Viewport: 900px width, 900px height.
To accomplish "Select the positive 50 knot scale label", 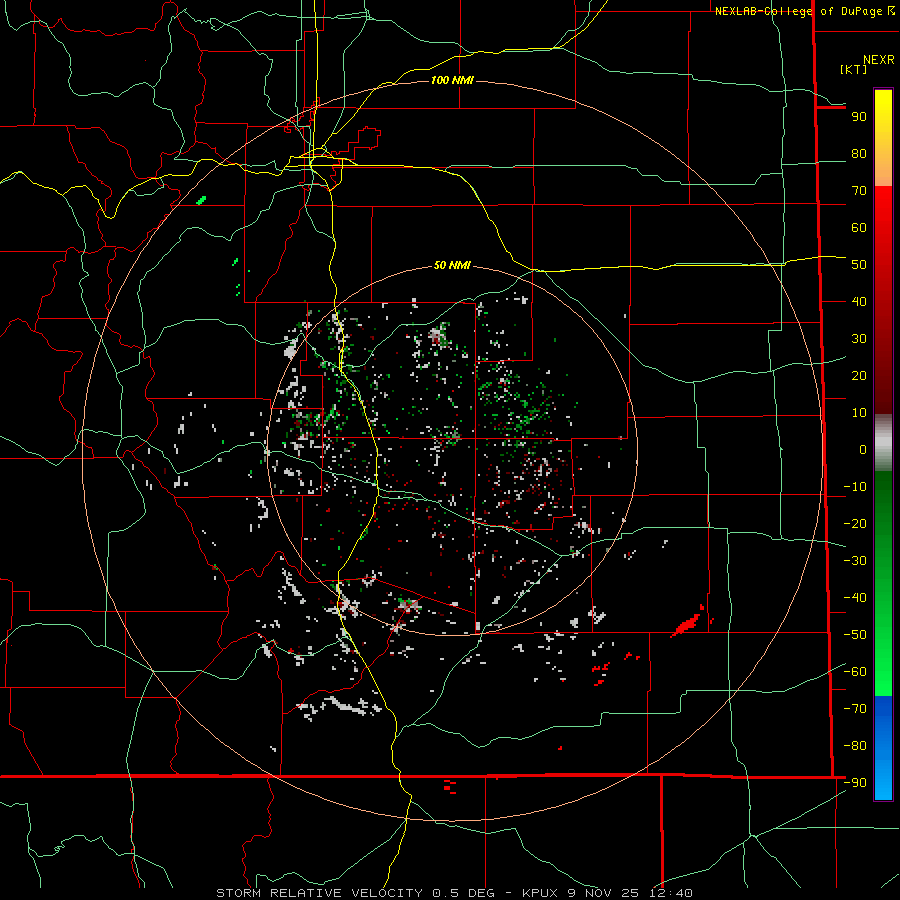I will click(x=859, y=265).
